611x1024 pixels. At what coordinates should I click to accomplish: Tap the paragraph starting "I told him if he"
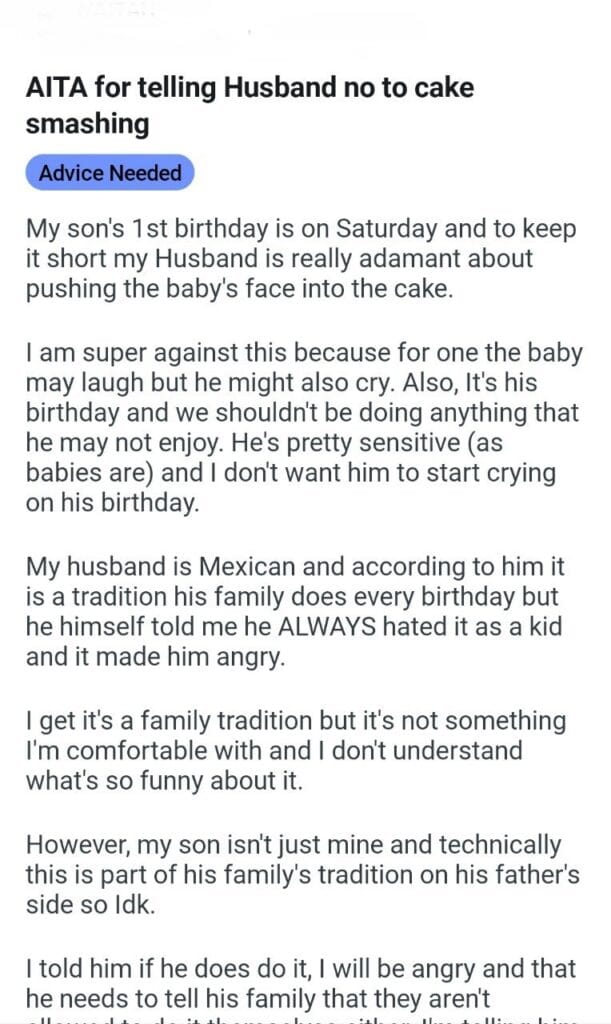(300, 983)
